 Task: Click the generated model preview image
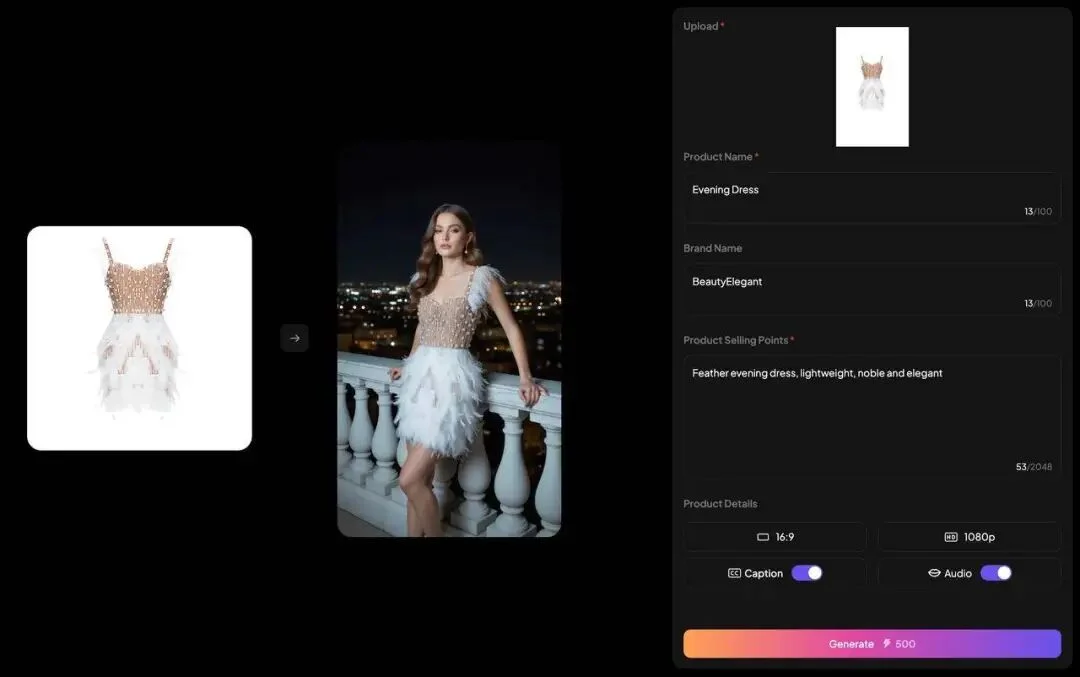(448, 338)
